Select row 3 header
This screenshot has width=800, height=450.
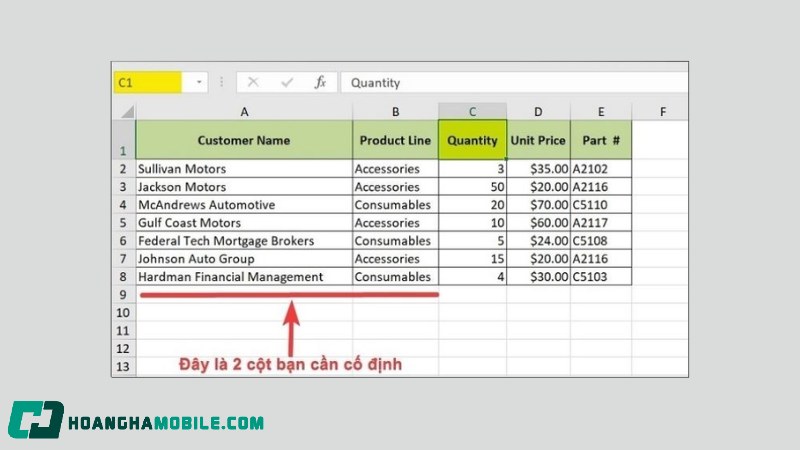(x=123, y=187)
